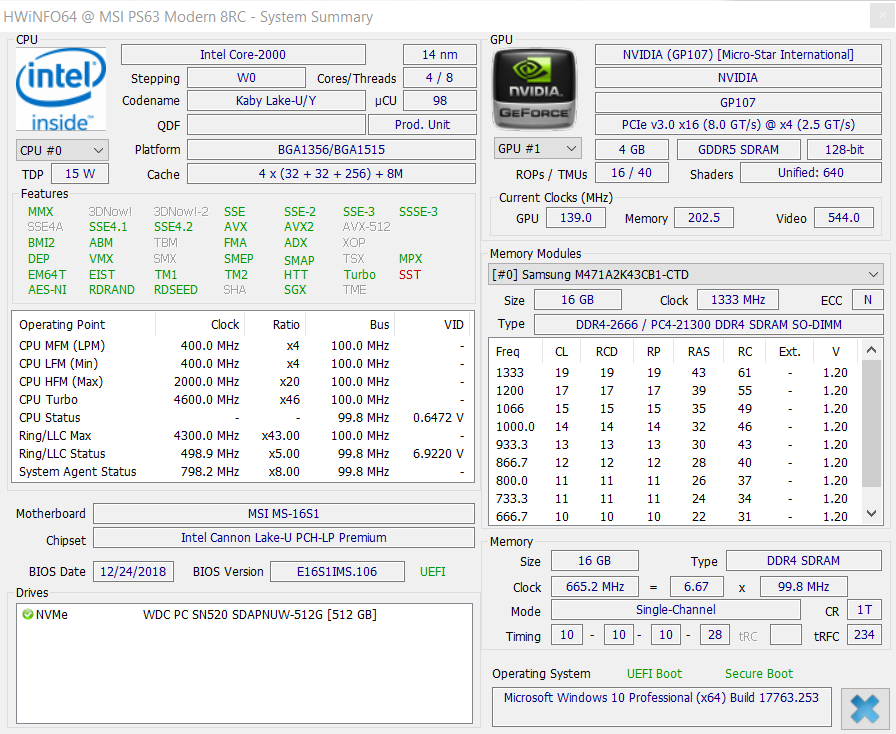This screenshot has height=734, width=896.
Task: Click the RAS column header in timings table
Action: 698,352
